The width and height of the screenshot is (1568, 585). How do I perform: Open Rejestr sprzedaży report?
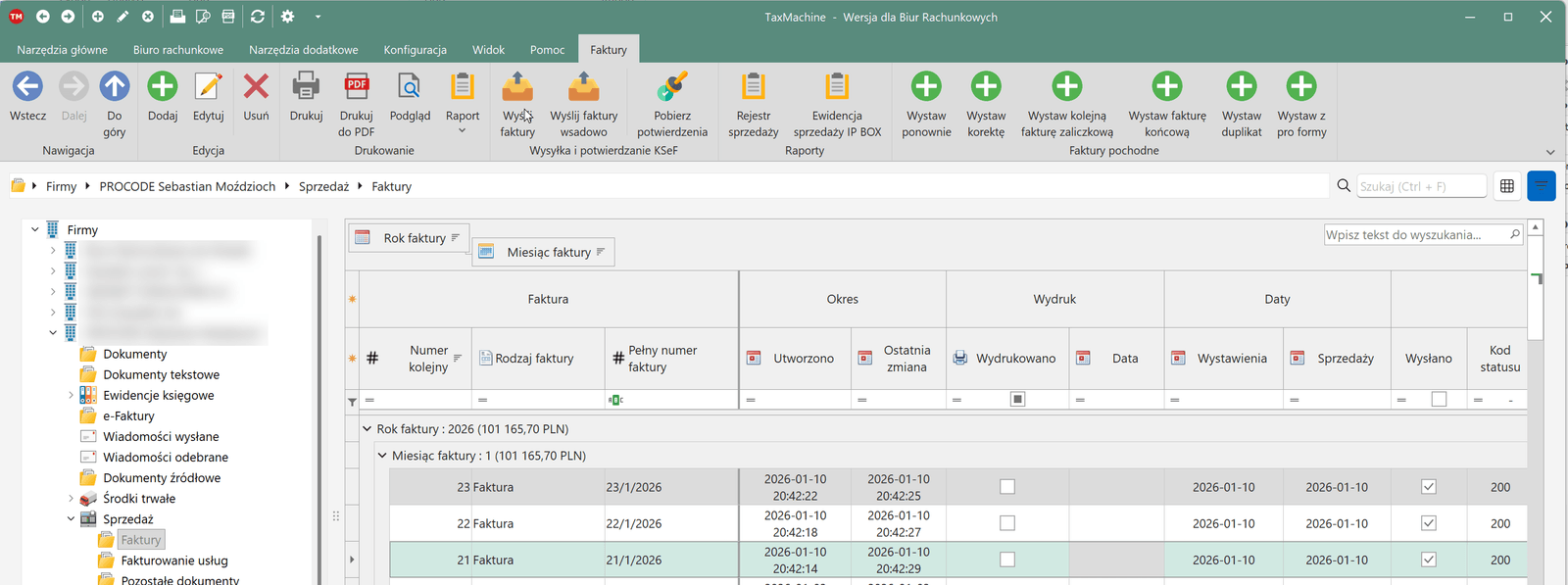[x=753, y=87]
